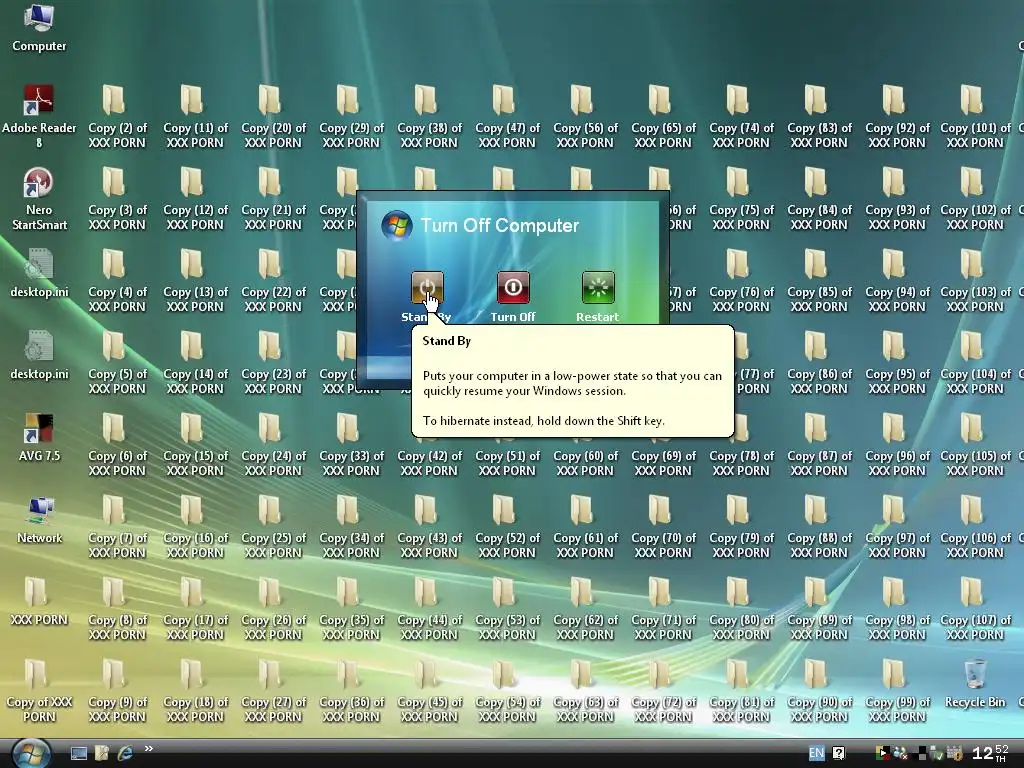1024x768 pixels.
Task: Click the taskbar clock showing 12:52
Action: pos(990,753)
